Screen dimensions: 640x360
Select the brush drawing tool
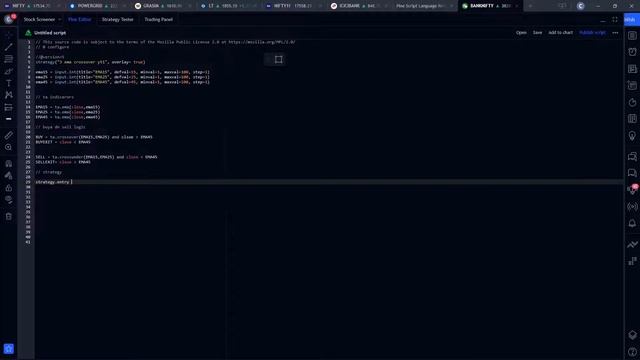click(x=9, y=71)
